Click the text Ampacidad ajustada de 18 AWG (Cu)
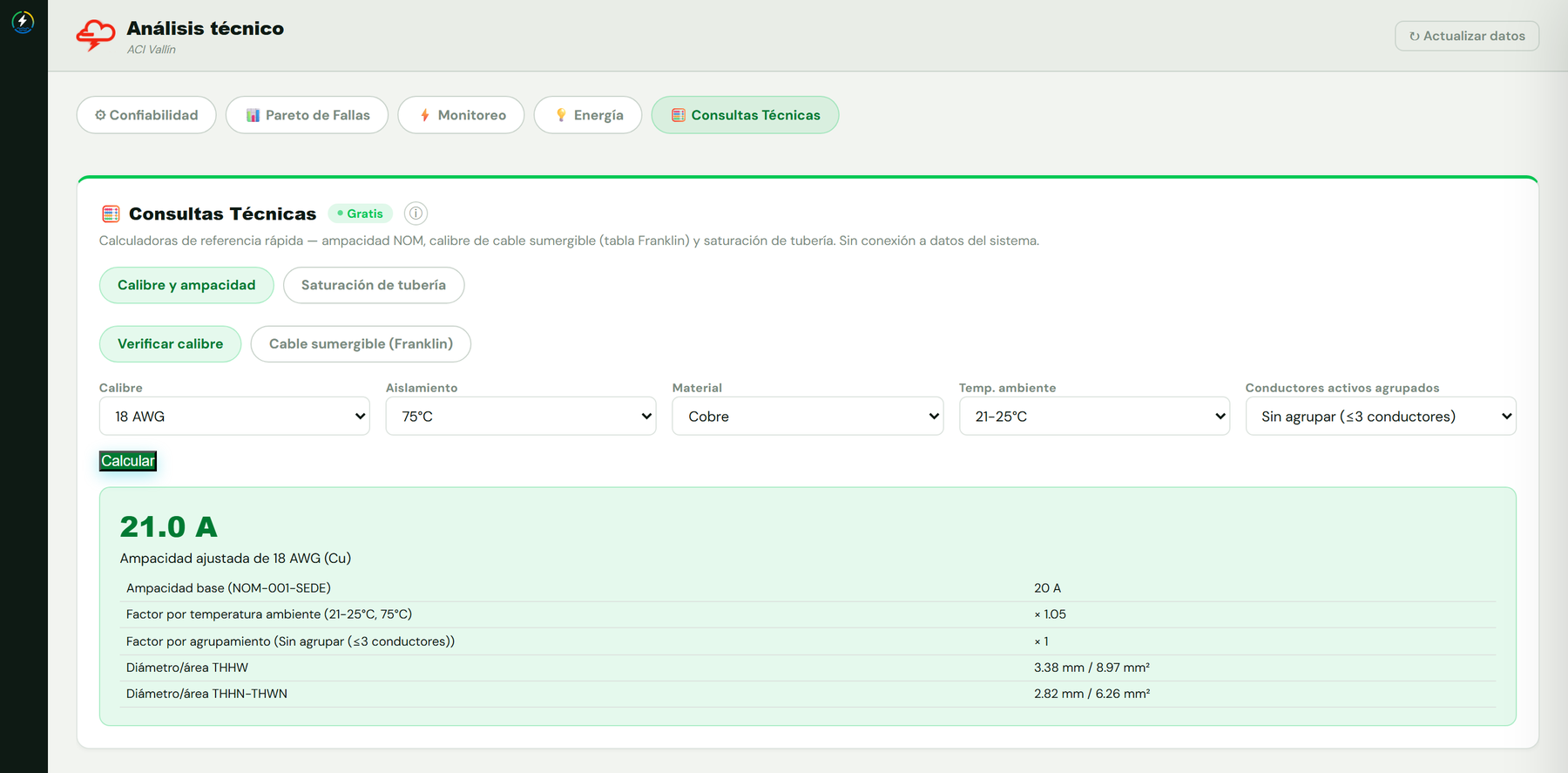This screenshot has height=773, width=1568. pyautogui.click(x=235, y=559)
